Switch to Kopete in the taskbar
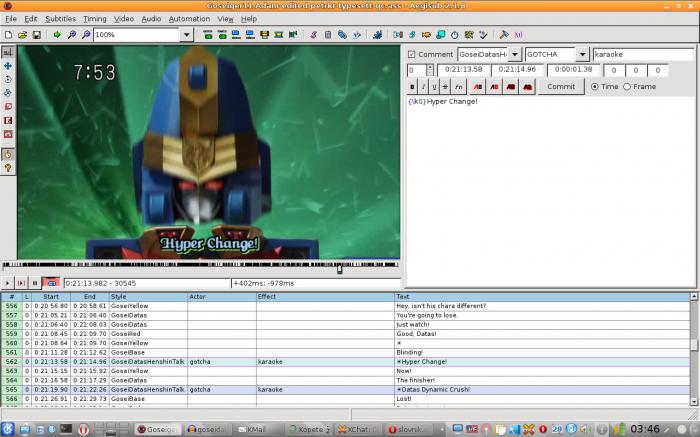The width and height of the screenshot is (700, 437). [308, 429]
